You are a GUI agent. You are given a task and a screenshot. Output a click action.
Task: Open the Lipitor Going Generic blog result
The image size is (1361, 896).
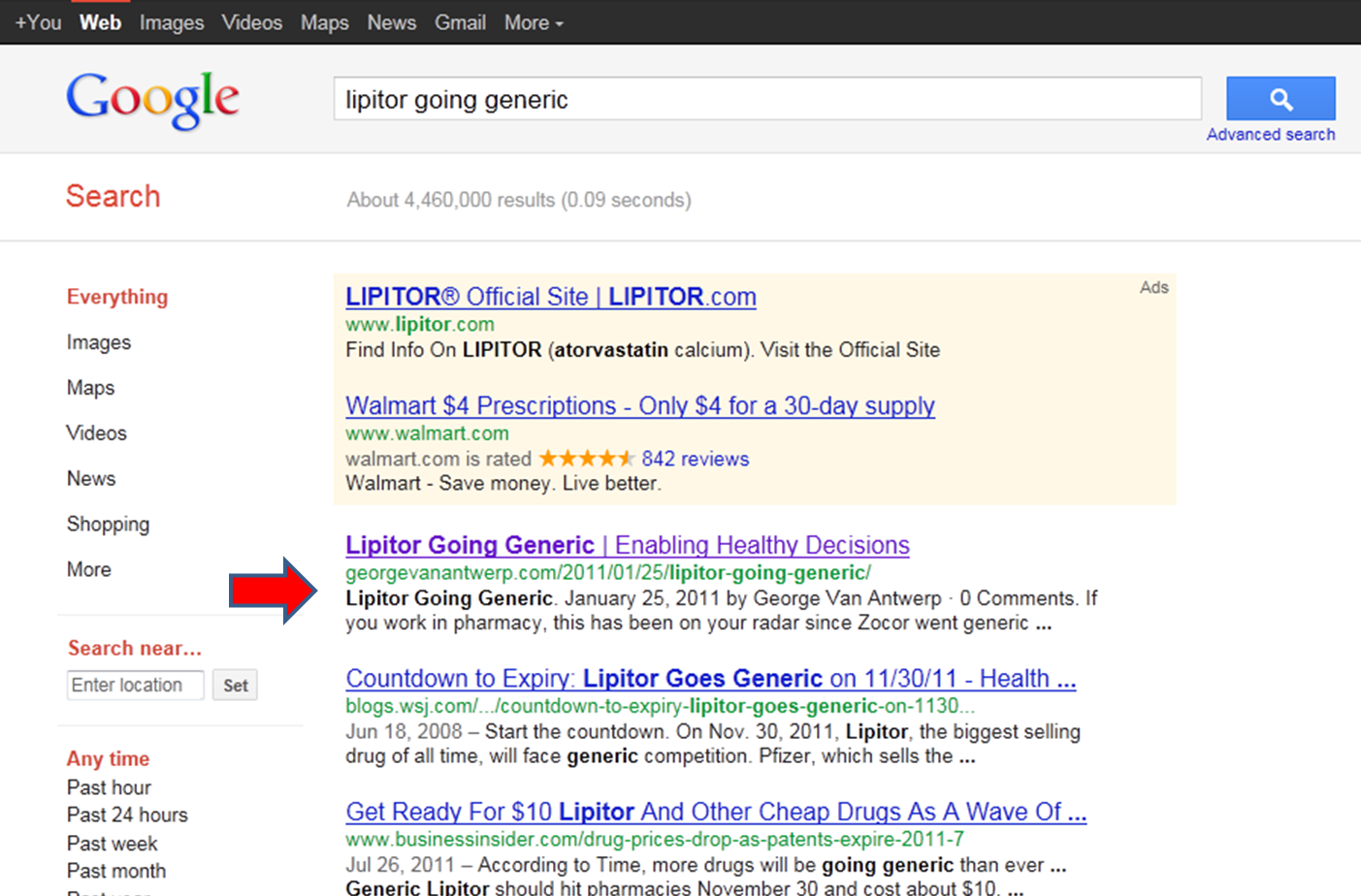(x=627, y=545)
